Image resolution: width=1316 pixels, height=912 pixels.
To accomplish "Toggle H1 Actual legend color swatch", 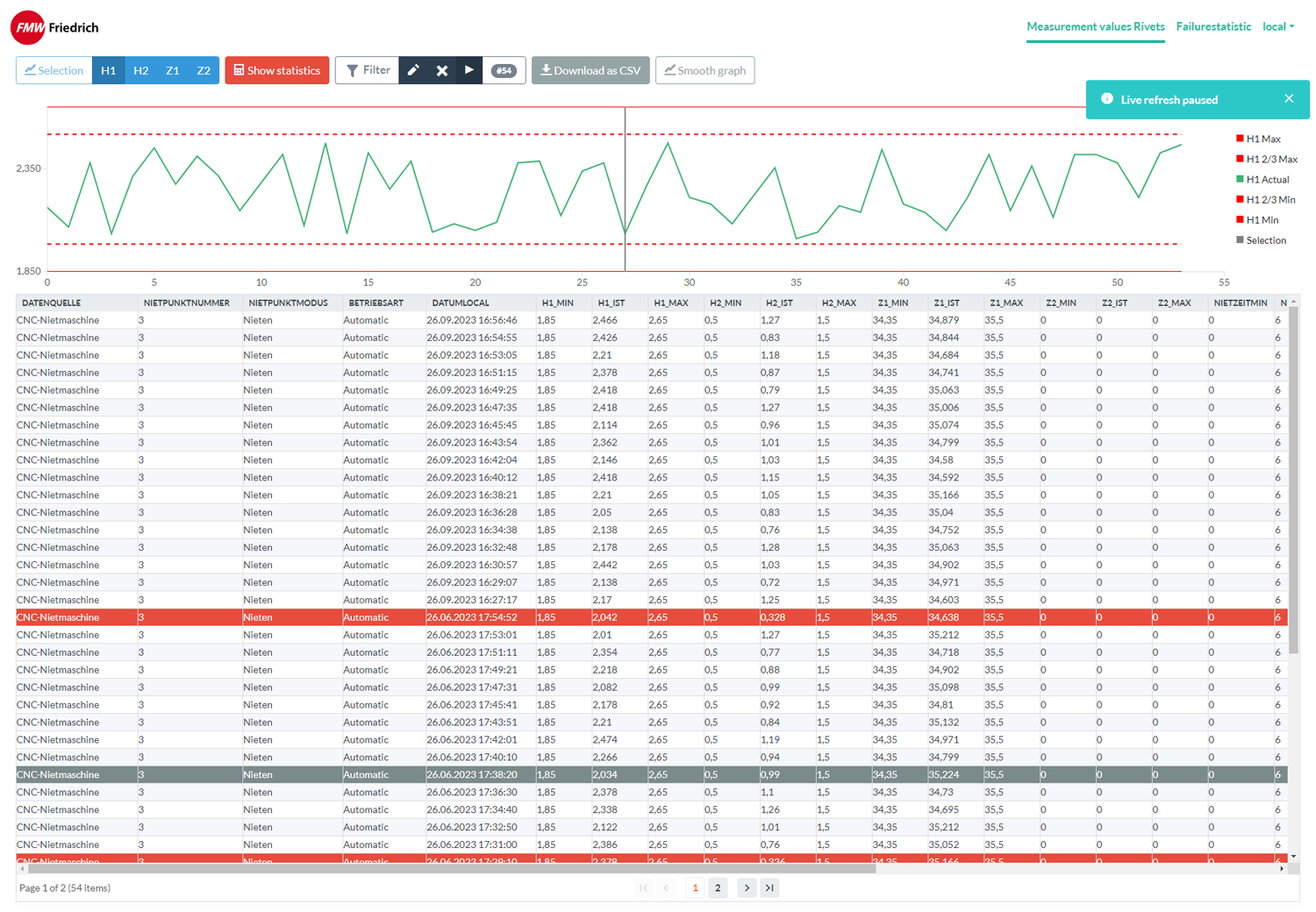I will click(x=1240, y=179).
